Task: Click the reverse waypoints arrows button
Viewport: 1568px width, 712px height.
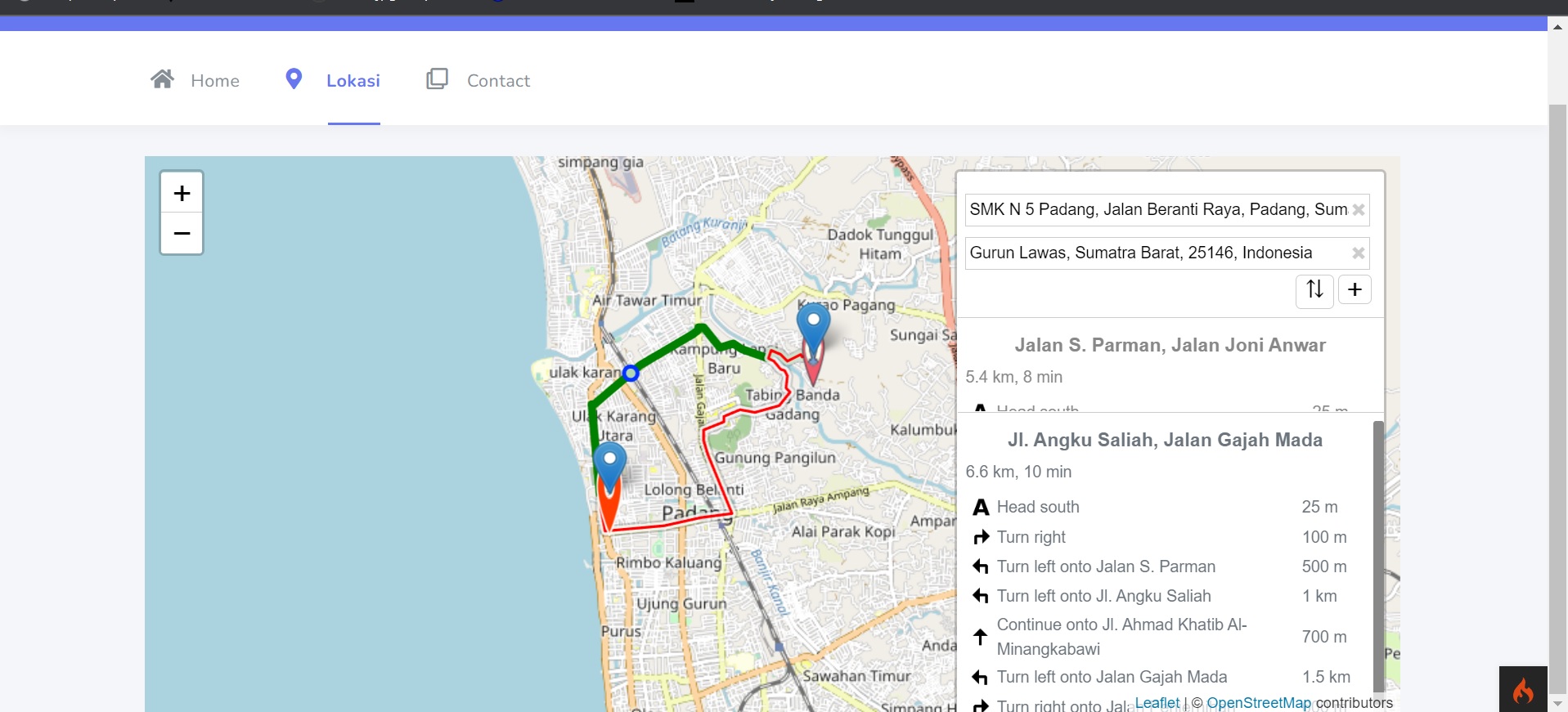Action: click(1314, 289)
